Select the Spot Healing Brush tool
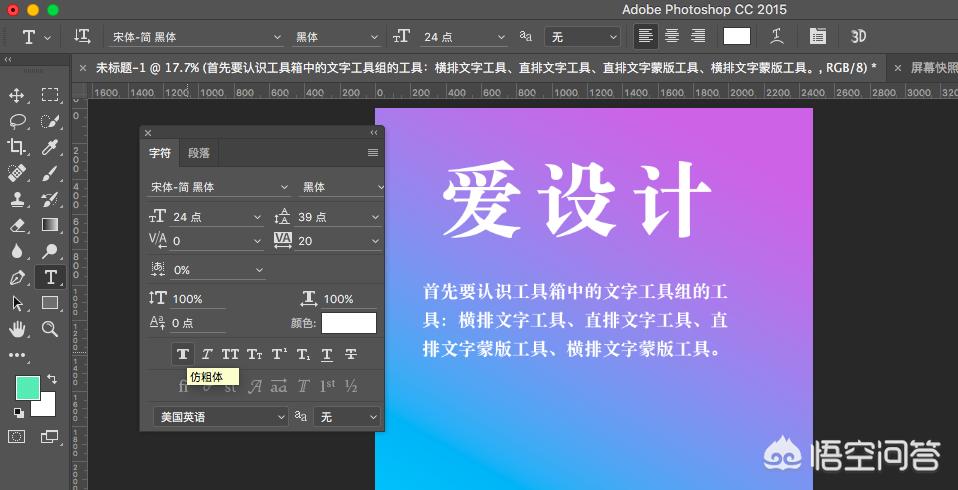This screenshot has height=490, width=958. coord(16,173)
